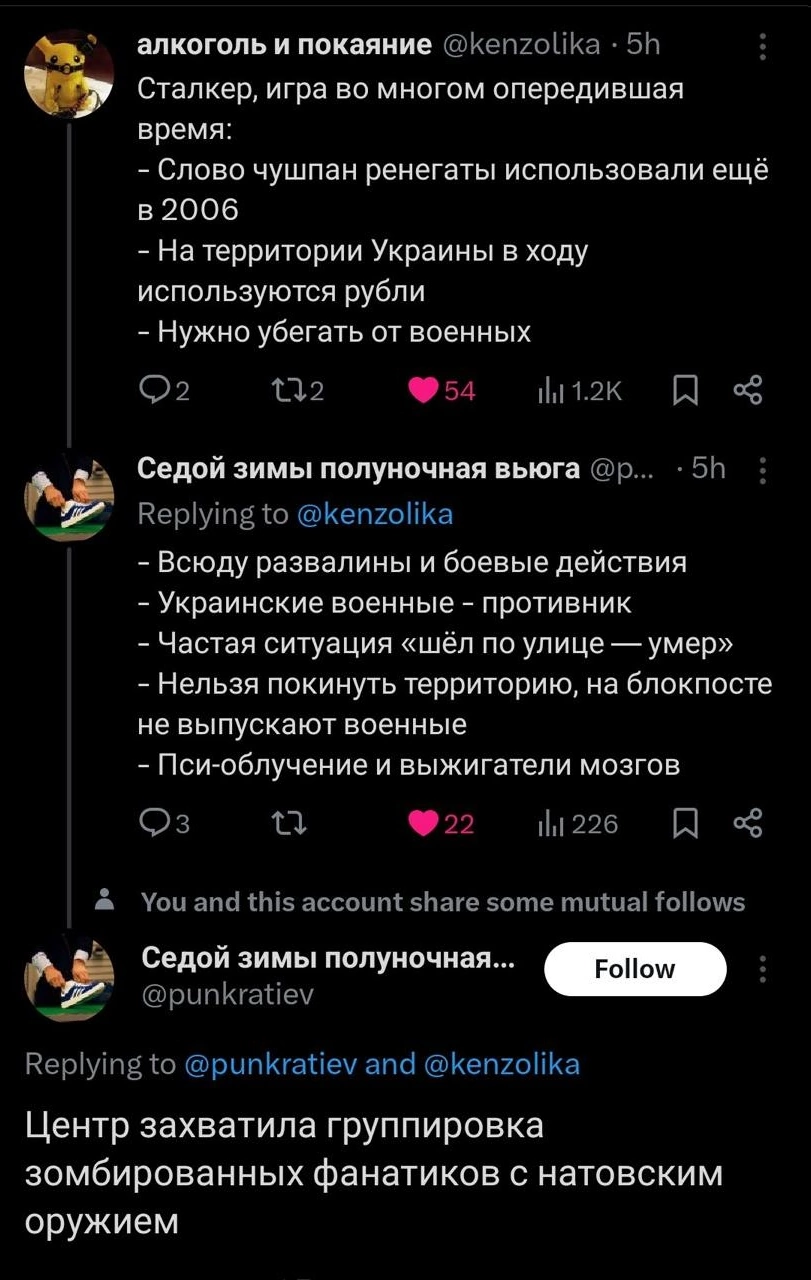This screenshot has height=1280, width=811.
Task: Reply to the tweet with 3 replies
Action: coord(155,824)
